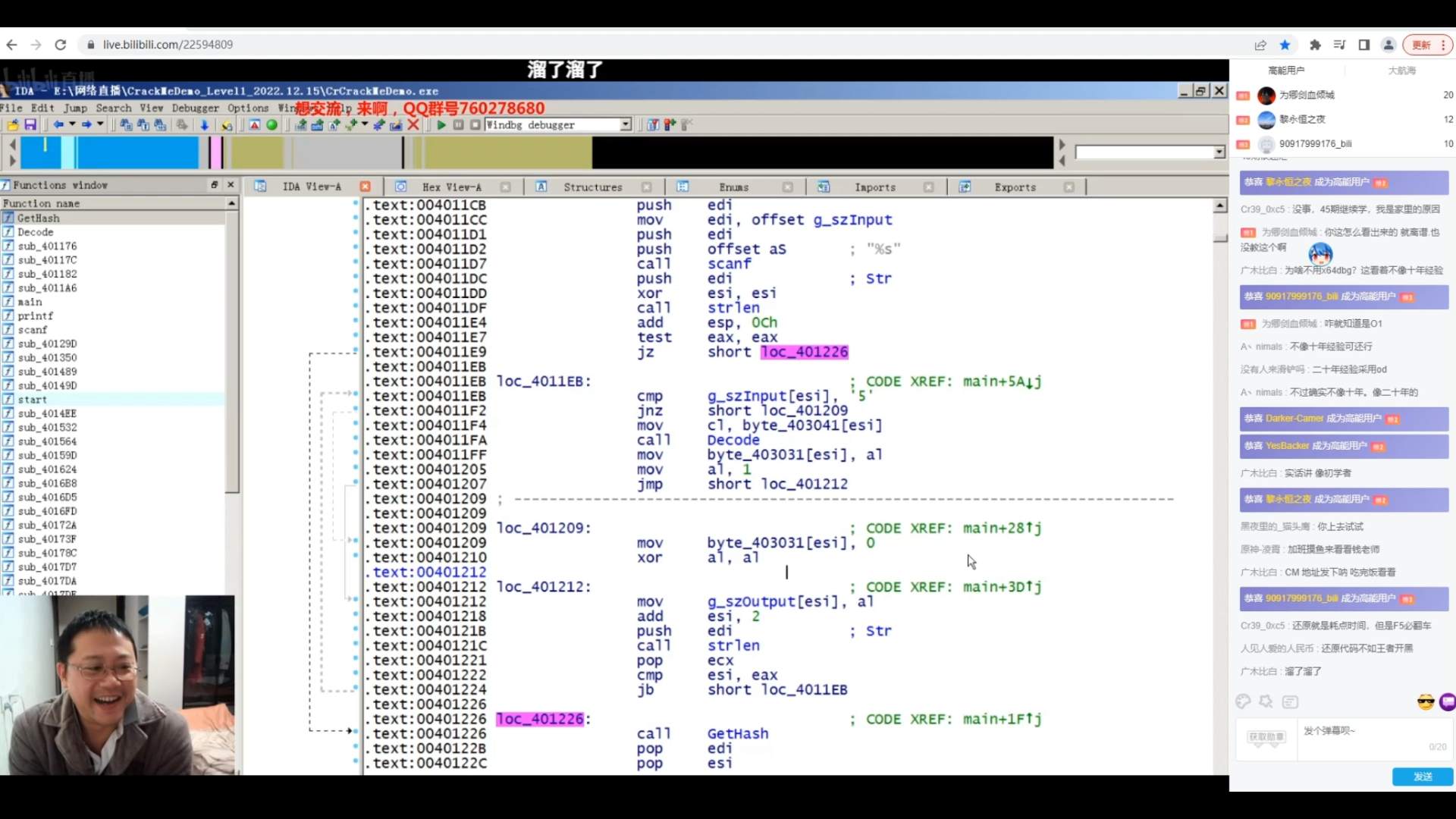
Task: Click the Decode call operand in disassembly
Action: click(x=733, y=440)
